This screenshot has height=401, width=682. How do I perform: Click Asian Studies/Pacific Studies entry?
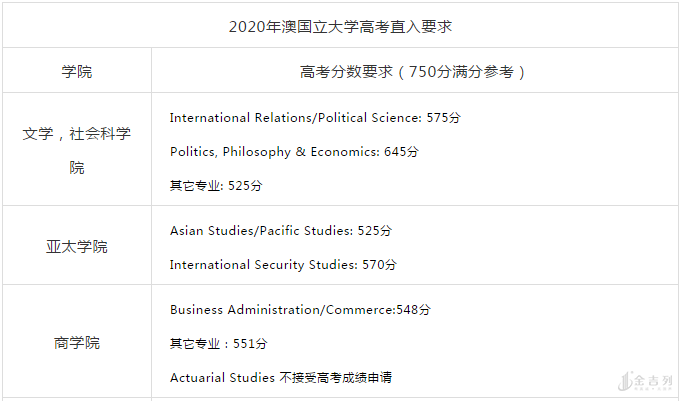(261, 231)
